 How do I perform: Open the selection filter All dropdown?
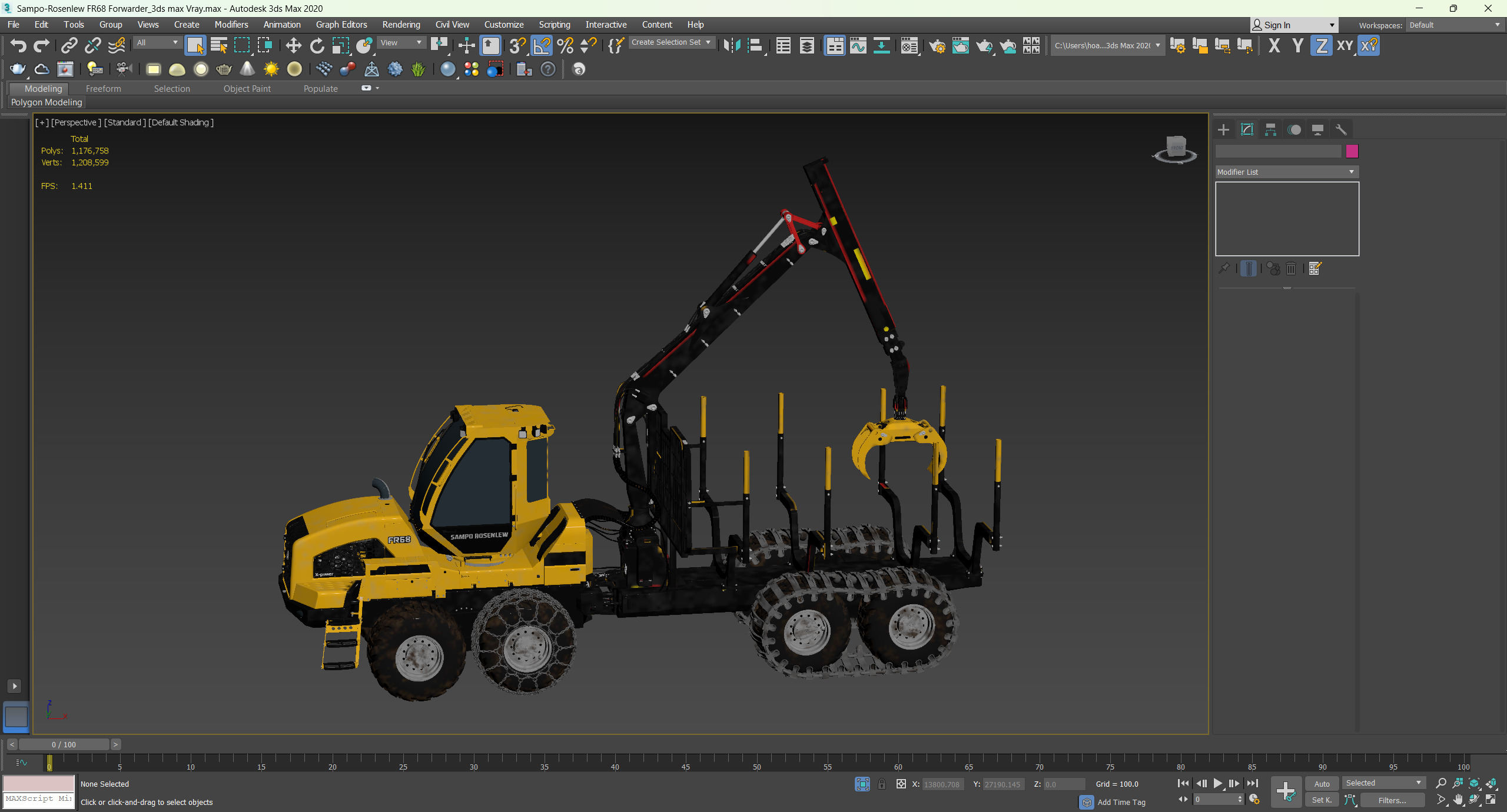click(157, 42)
